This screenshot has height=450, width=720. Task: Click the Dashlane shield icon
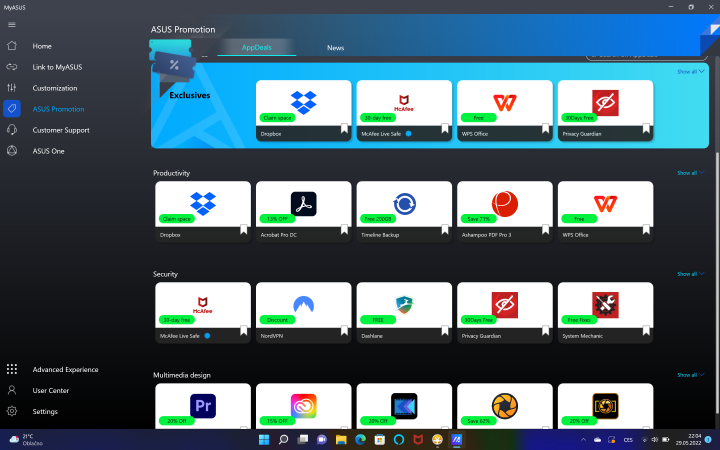[404, 304]
